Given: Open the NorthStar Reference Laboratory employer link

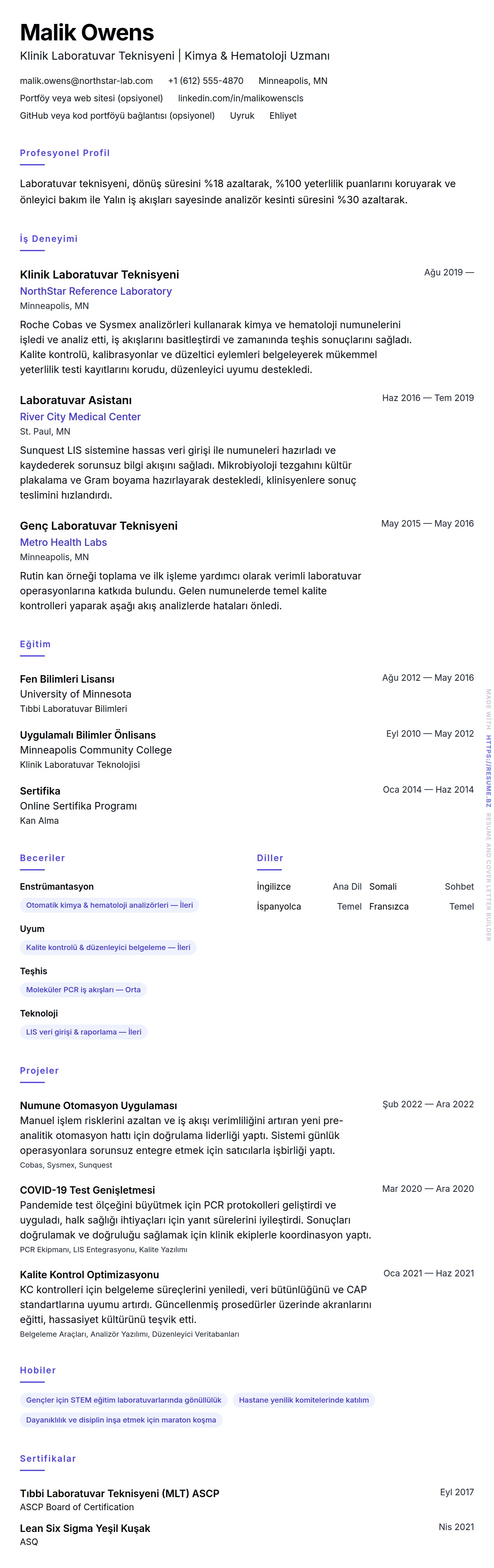Looking at the screenshot, I should tap(96, 292).
